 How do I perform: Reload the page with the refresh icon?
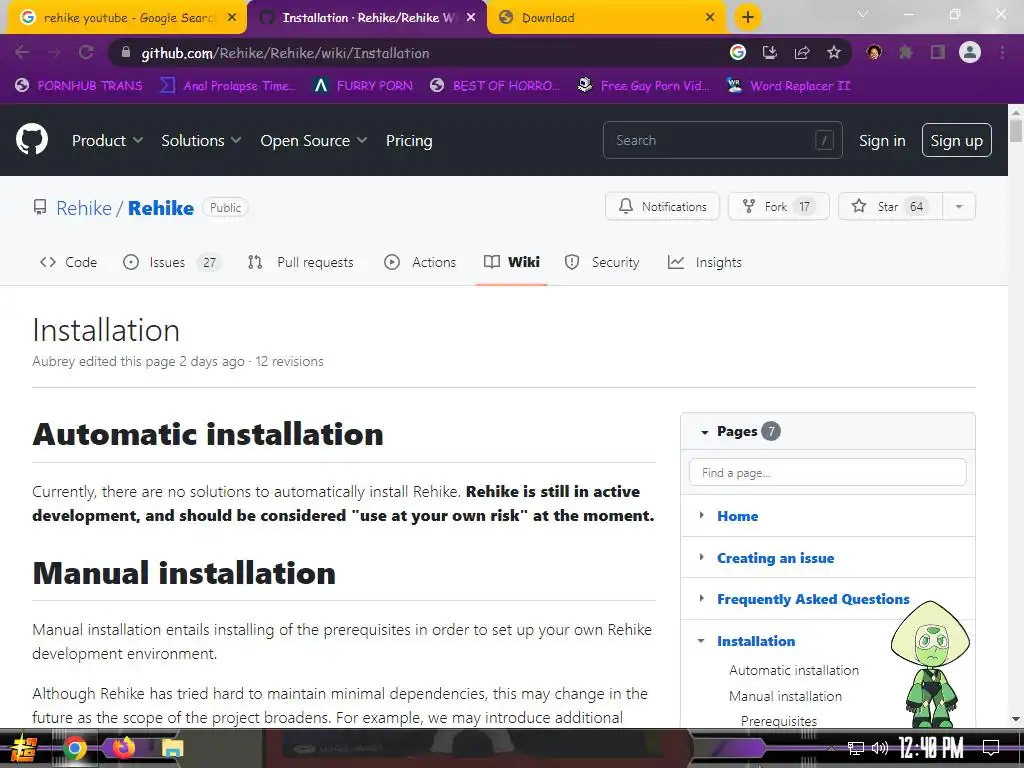coord(86,53)
